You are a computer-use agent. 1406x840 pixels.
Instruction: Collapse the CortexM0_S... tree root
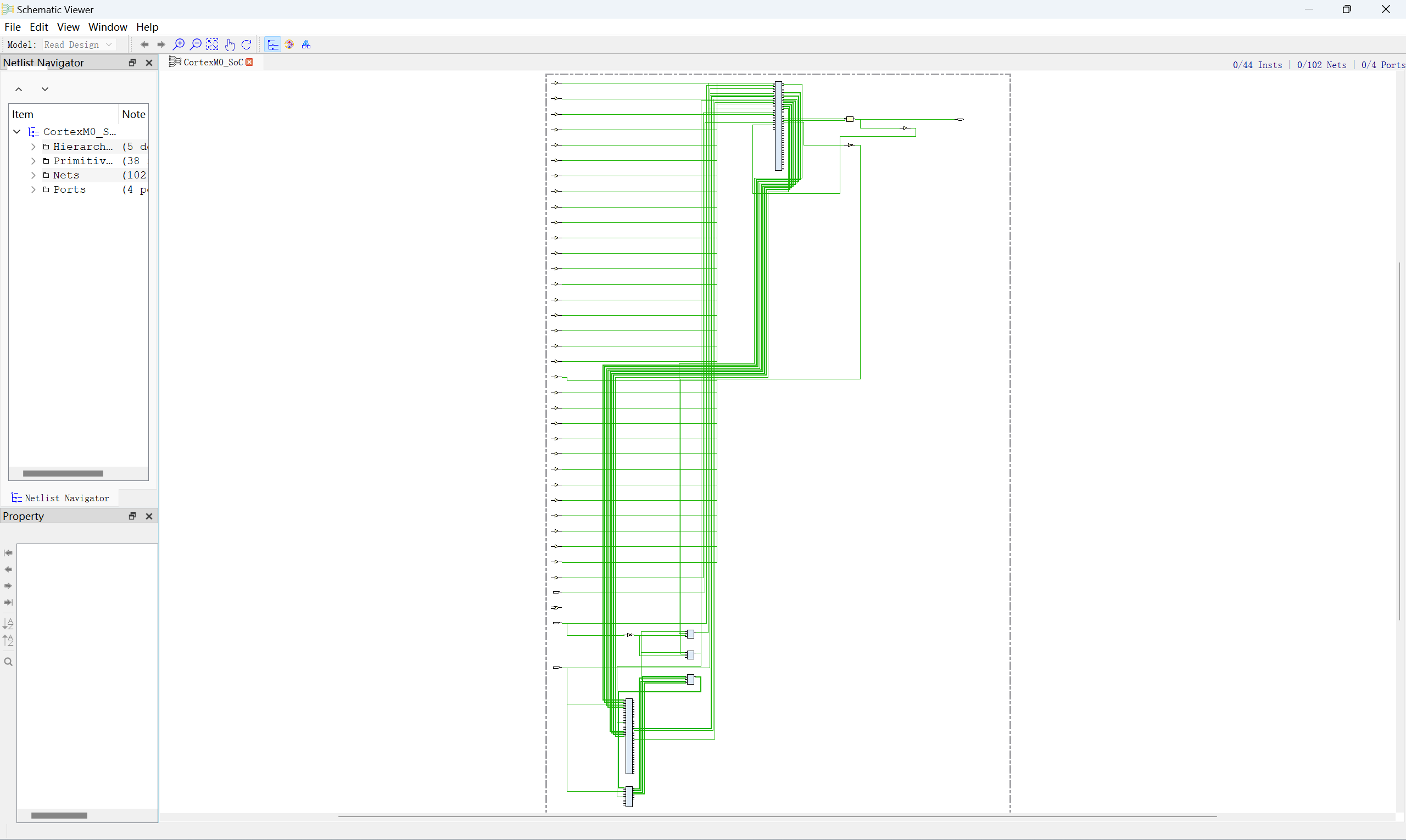(x=17, y=132)
